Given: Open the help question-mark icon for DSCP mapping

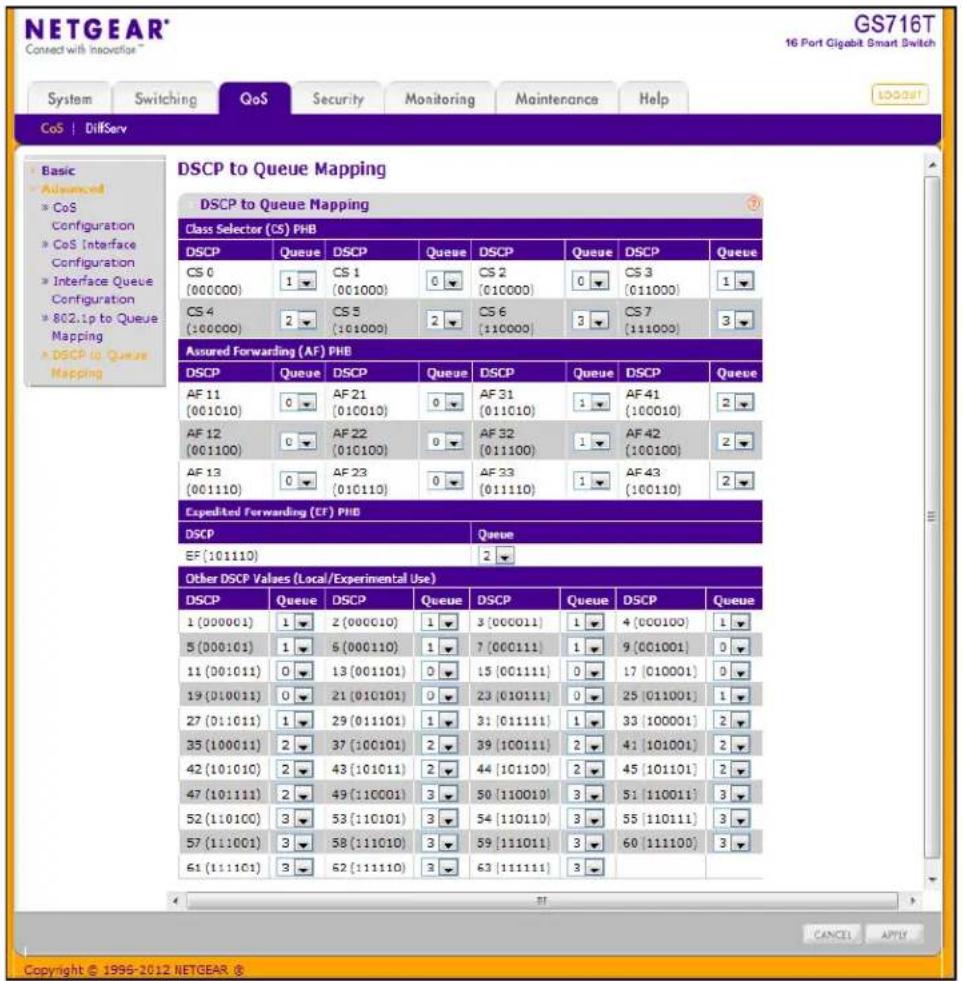Looking at the screenshot, I should [753, 204].
